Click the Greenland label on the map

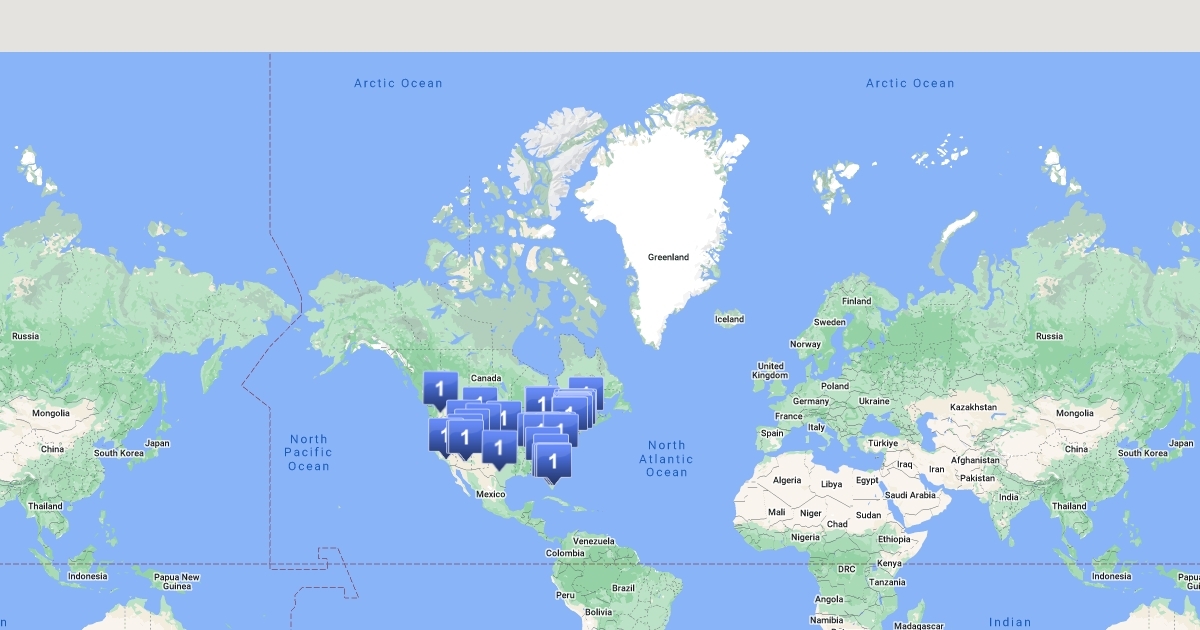coord(668,257)
